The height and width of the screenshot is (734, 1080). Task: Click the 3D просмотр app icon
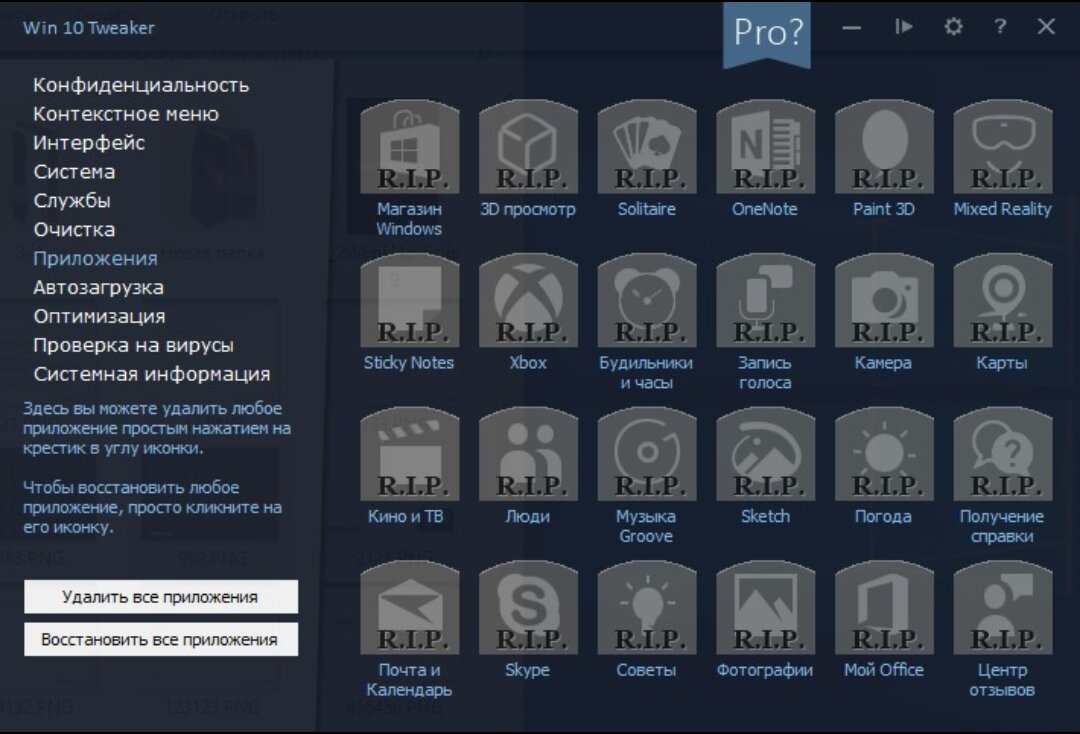528,147
